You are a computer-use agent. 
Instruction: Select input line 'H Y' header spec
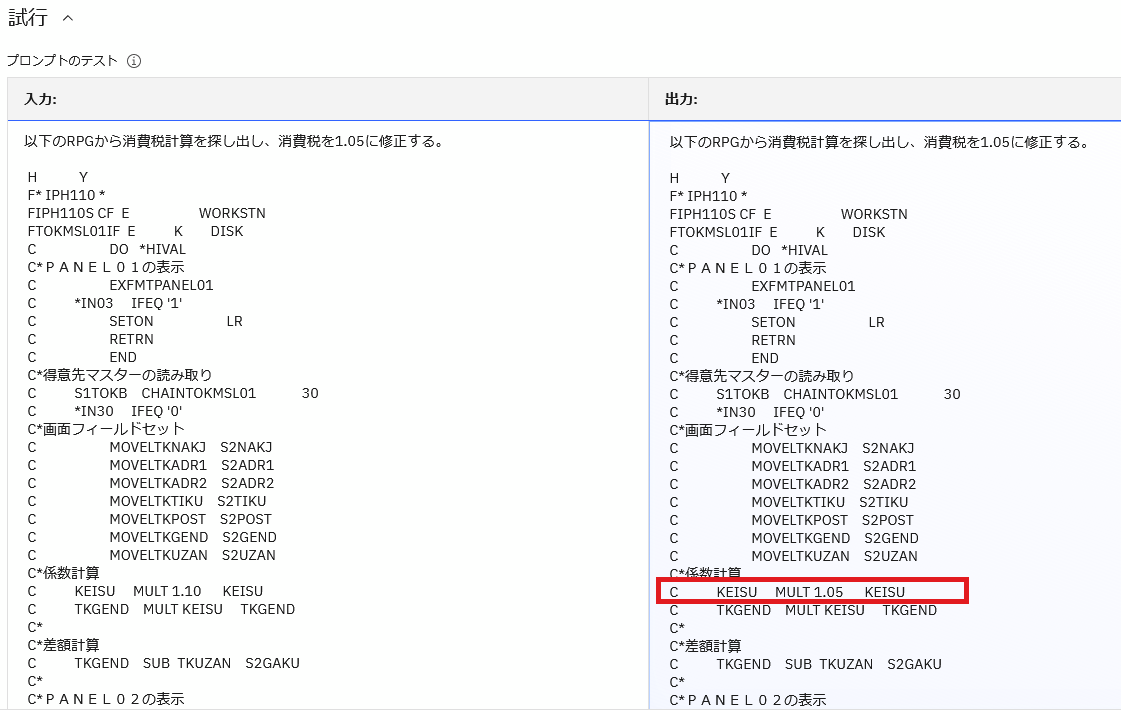pos(58,177)
